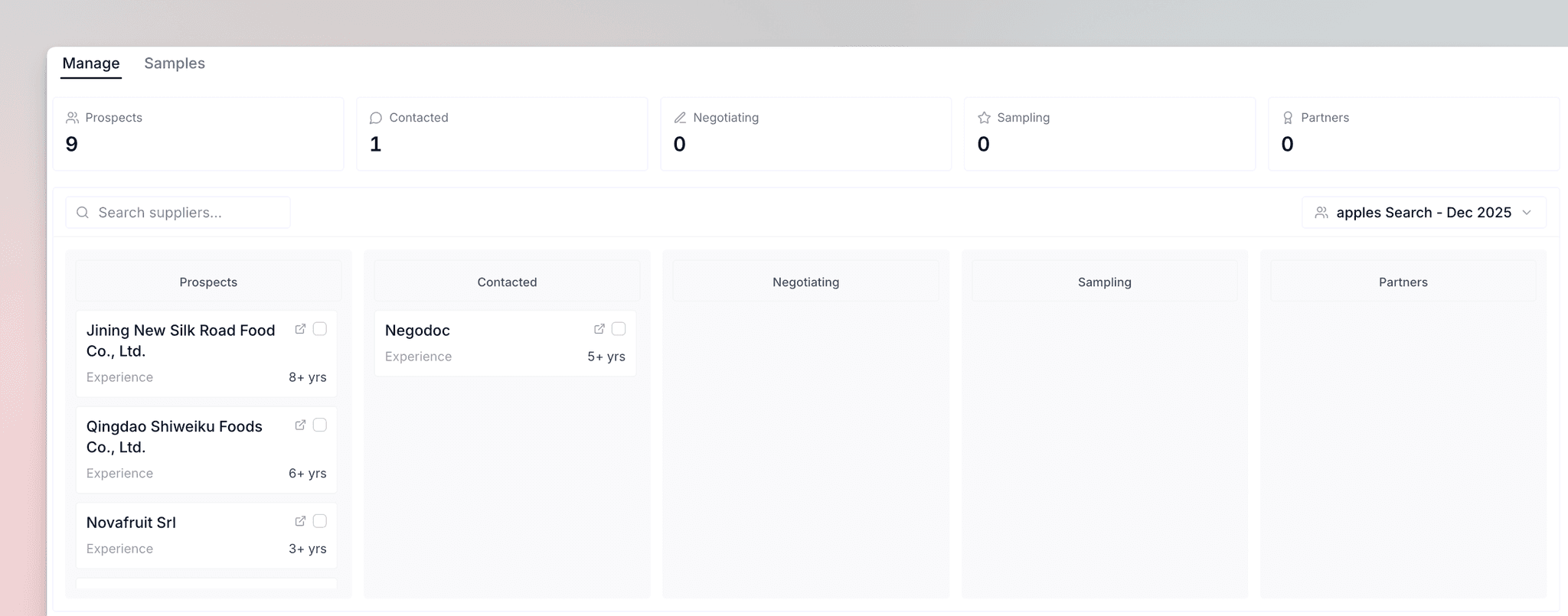Image resolution: width=1568 pixels, height=616 pixels.
Task: Click the Prospects column header
Action: 208,282
